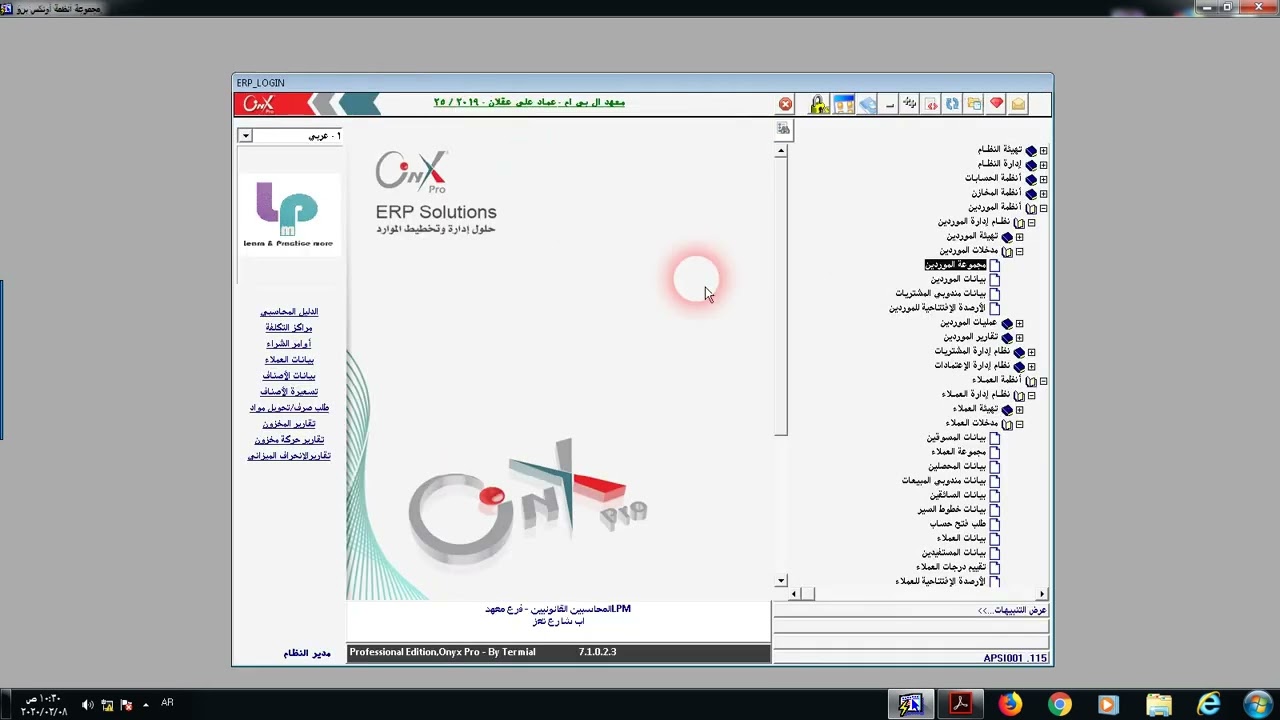Open بيانات مندوبي المشتريات item

pyautogui.click(x=941, y=294)
